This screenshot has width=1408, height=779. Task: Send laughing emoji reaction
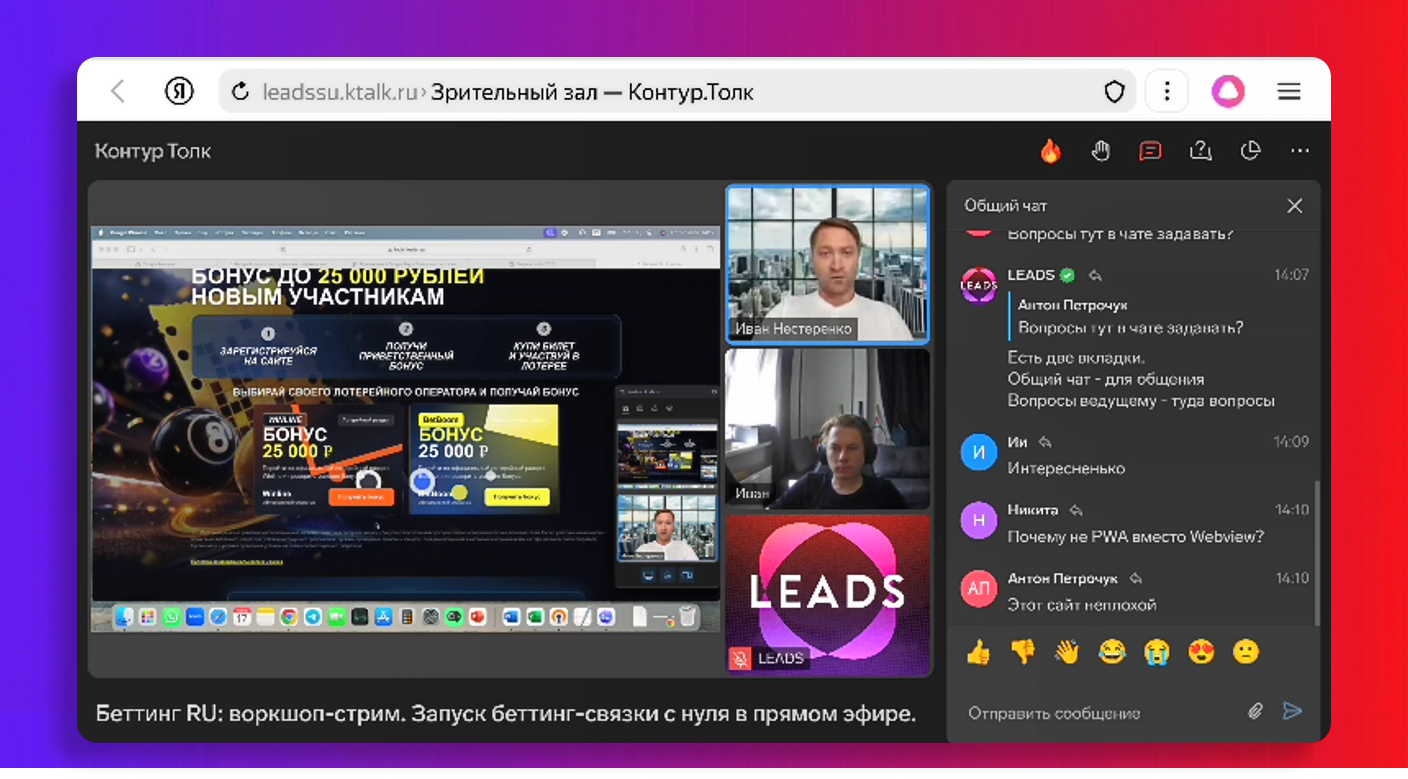click(x=1112, y=653)
